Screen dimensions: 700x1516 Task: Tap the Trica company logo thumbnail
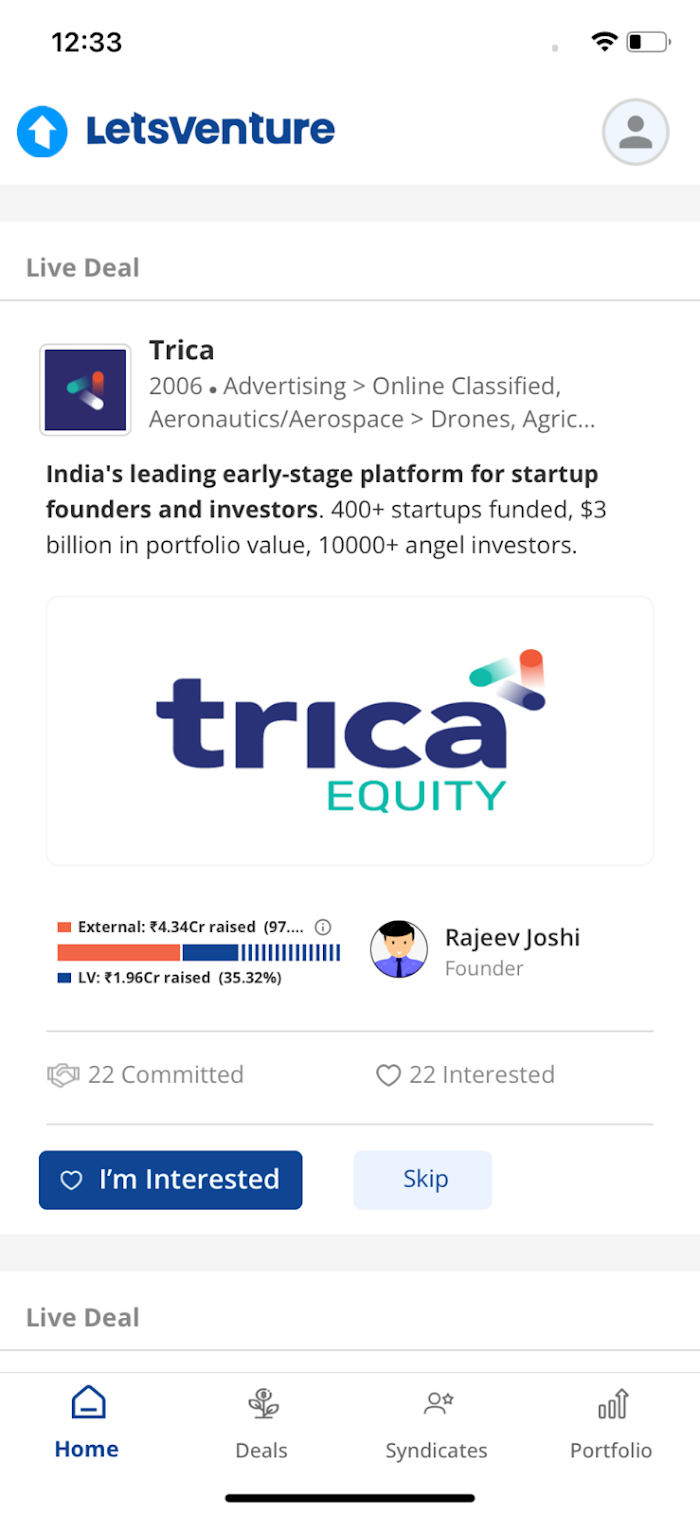tap(85, 390)
